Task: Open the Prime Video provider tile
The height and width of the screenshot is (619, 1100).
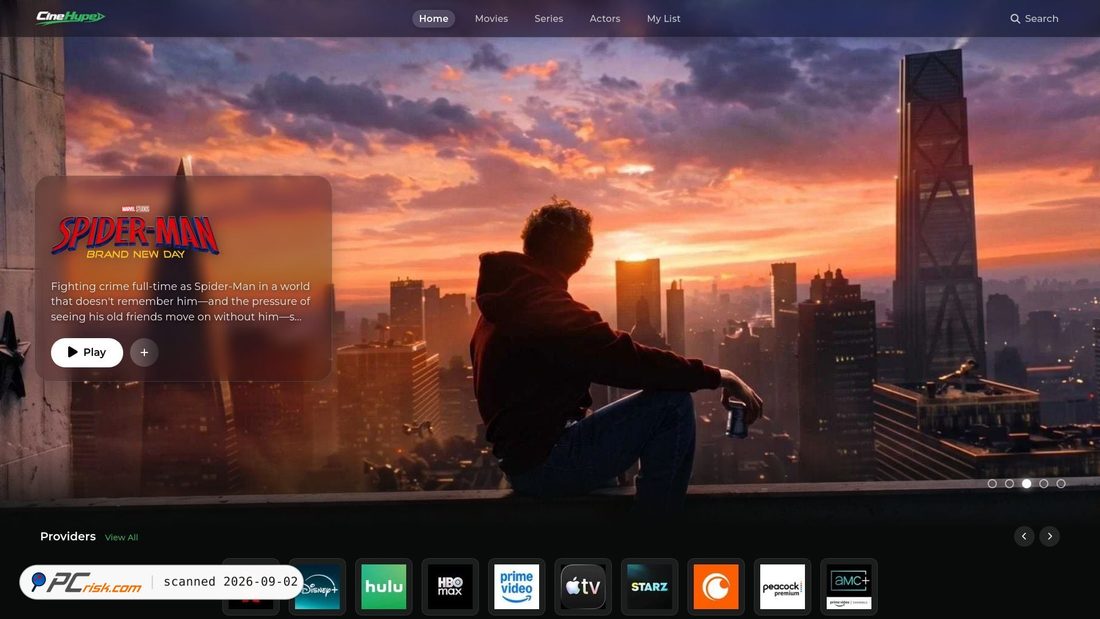Action: [516, 587]
